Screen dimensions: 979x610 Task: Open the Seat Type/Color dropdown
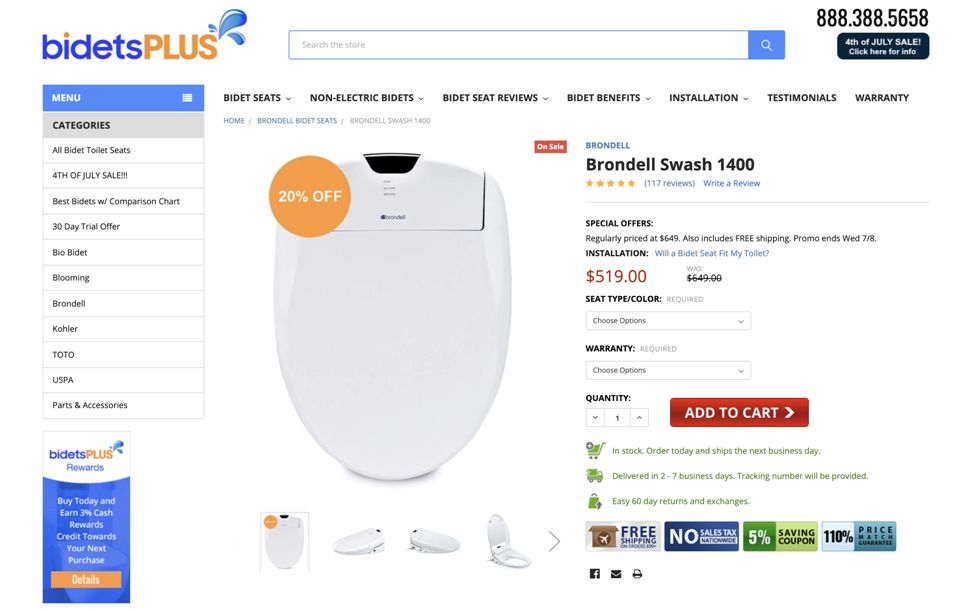click(x=667, y=321)
